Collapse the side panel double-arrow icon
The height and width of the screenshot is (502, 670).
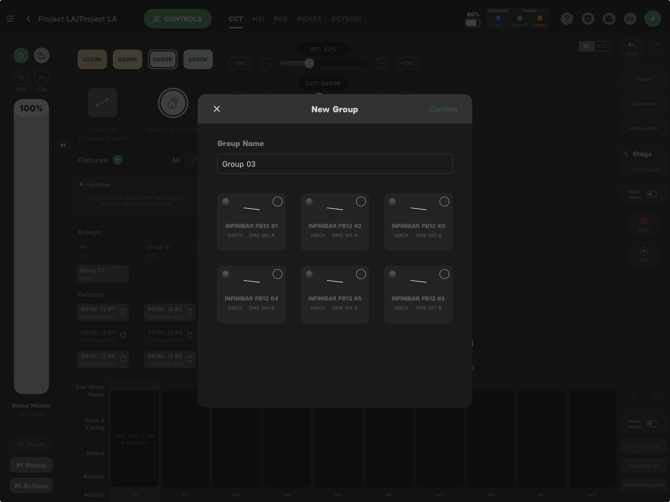click(63, 145)
